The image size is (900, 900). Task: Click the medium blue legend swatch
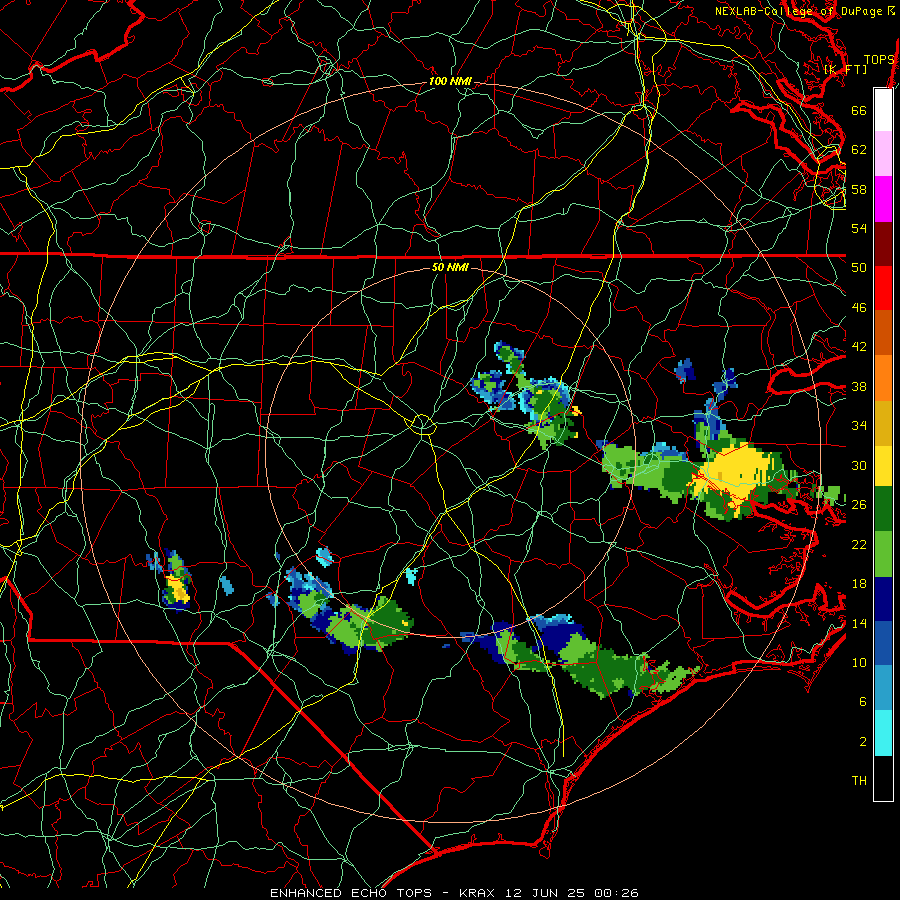point(883,643)
